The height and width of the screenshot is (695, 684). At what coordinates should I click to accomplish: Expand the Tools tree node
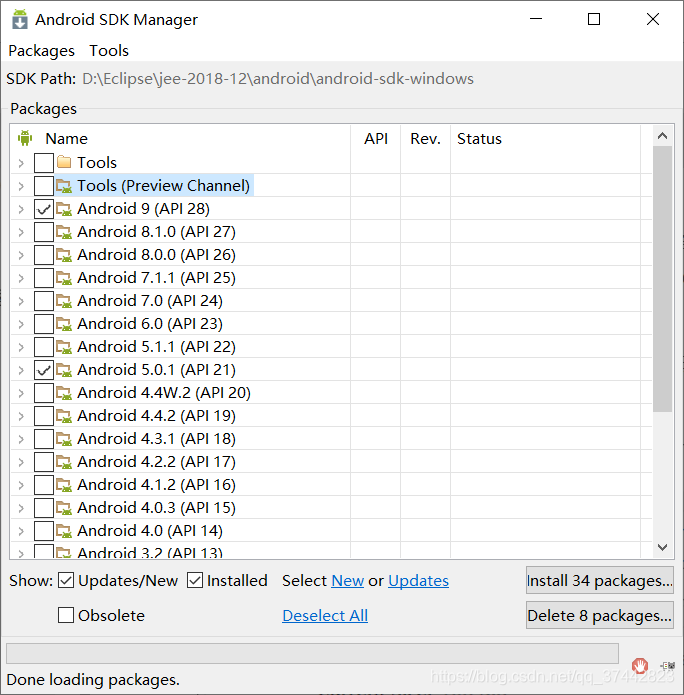[x=21, y=163]
